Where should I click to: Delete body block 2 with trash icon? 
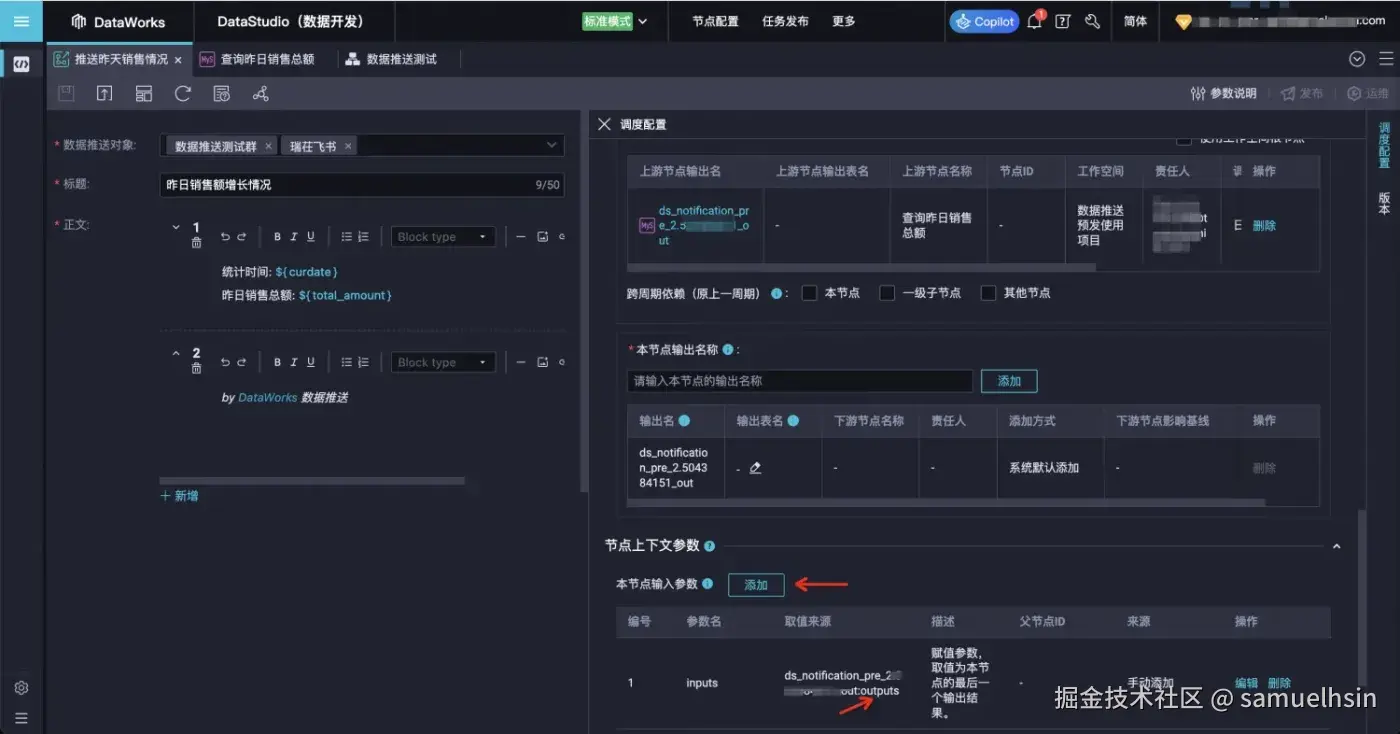[x=196, y=369]
